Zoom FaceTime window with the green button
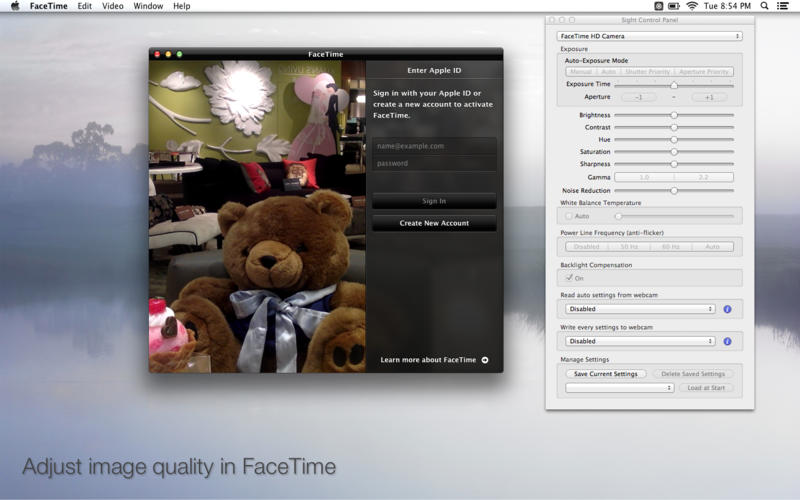 [x=180, y=54]
